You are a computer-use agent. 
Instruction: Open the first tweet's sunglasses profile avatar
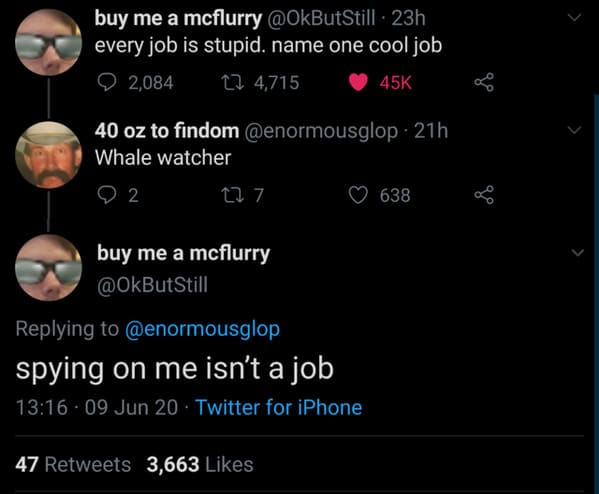pos(49,42)
